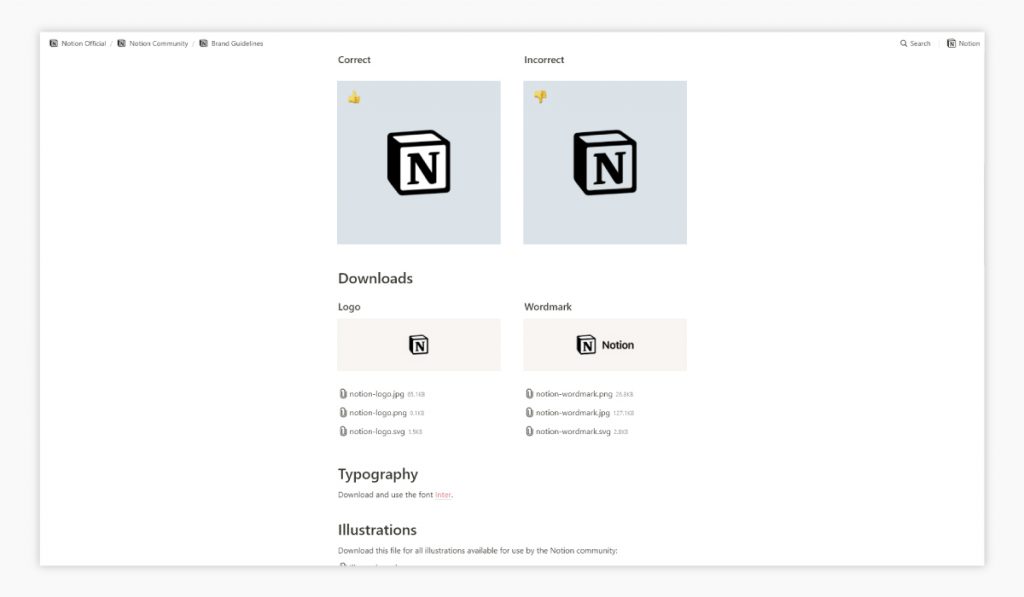The height and width of the screenshot is (597, 1024).
Task: Click the paperclip icon beside notion-wordmark.png
Action: point(529,394)
